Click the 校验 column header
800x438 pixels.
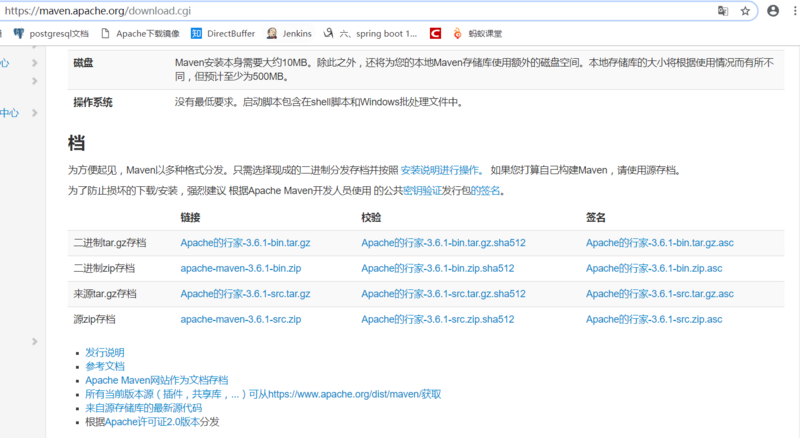(x=371, y=217)
